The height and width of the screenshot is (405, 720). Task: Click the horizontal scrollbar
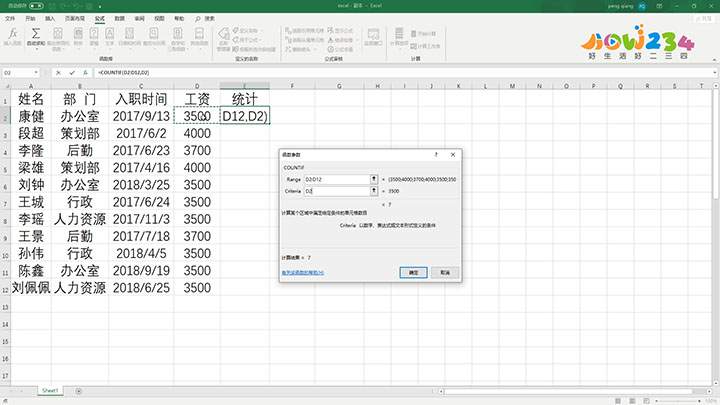568,391
